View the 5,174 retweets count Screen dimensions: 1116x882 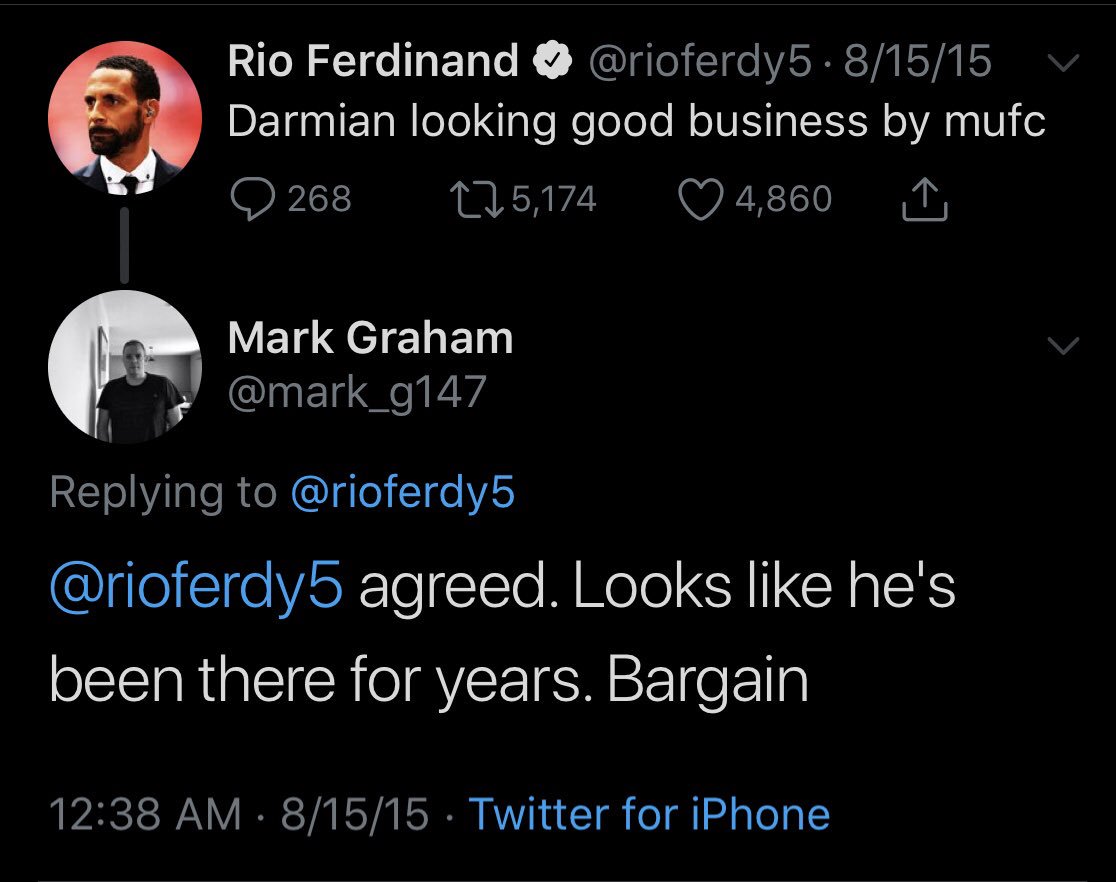pyautogui.click(x=553, y=199)
